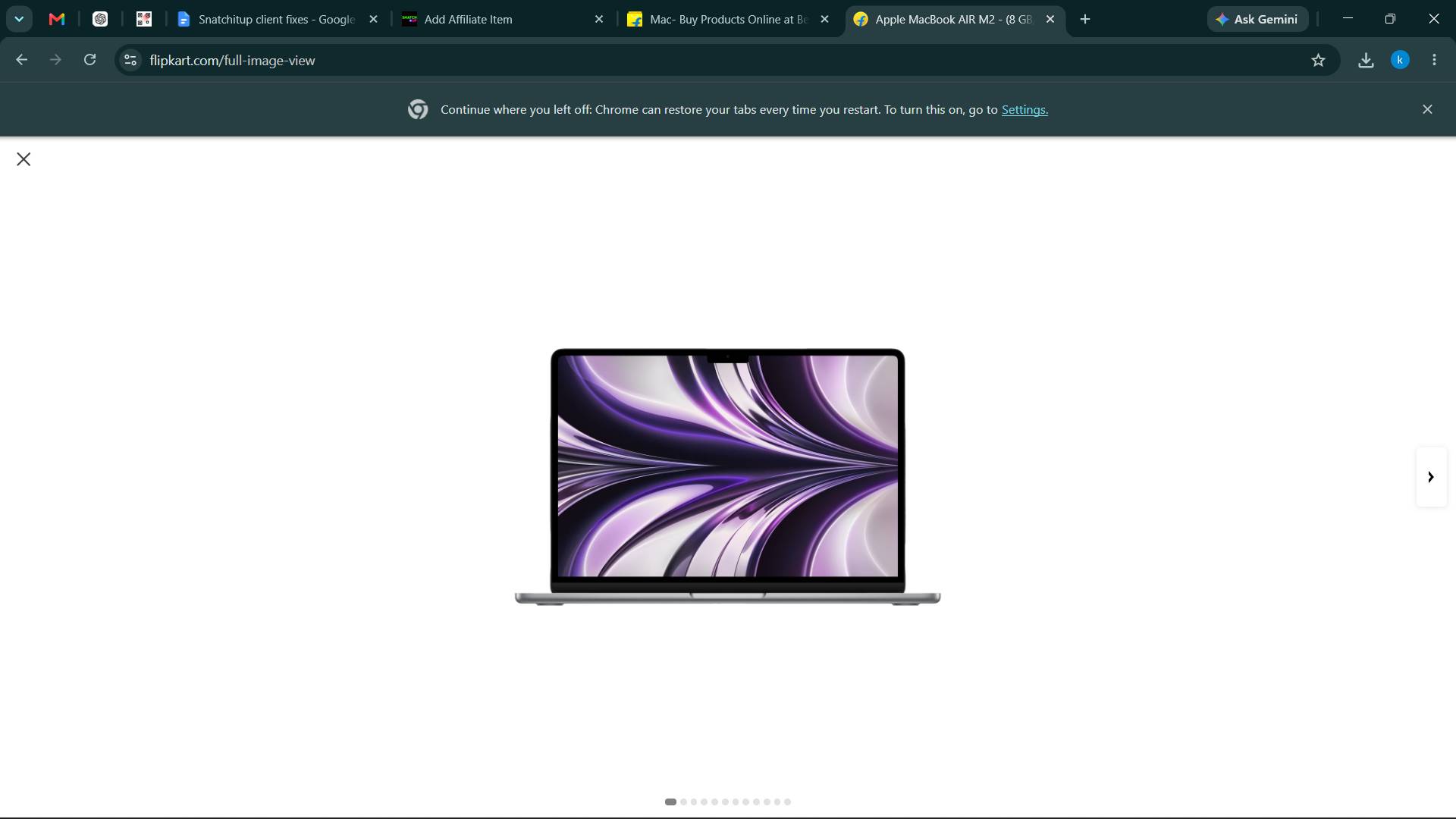Bookmark this page with the star icon
This screenshot has width=1456, height=819.
[x=1318, y=60]
